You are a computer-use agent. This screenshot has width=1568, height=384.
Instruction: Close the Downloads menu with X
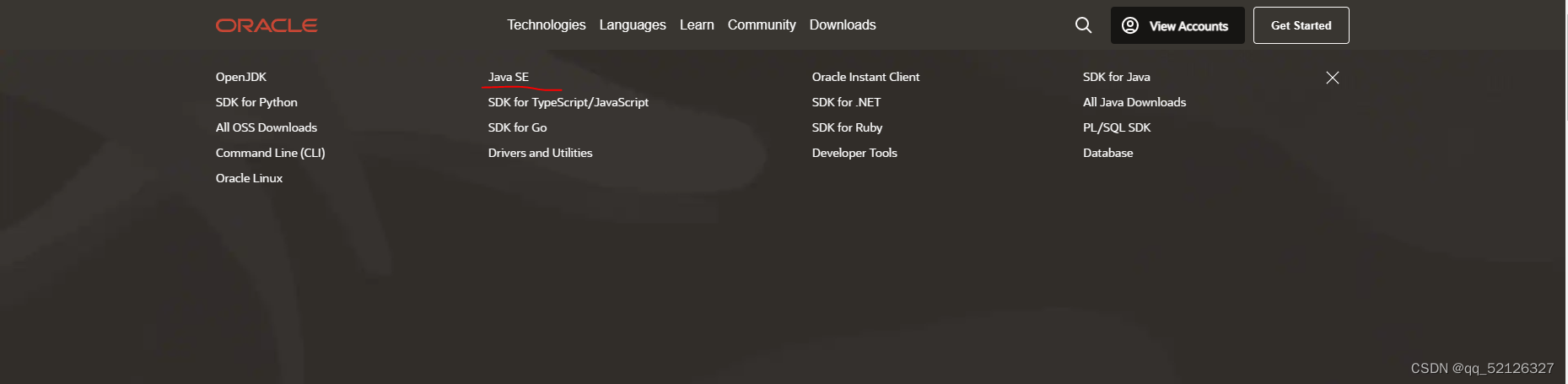point(1333,78)
